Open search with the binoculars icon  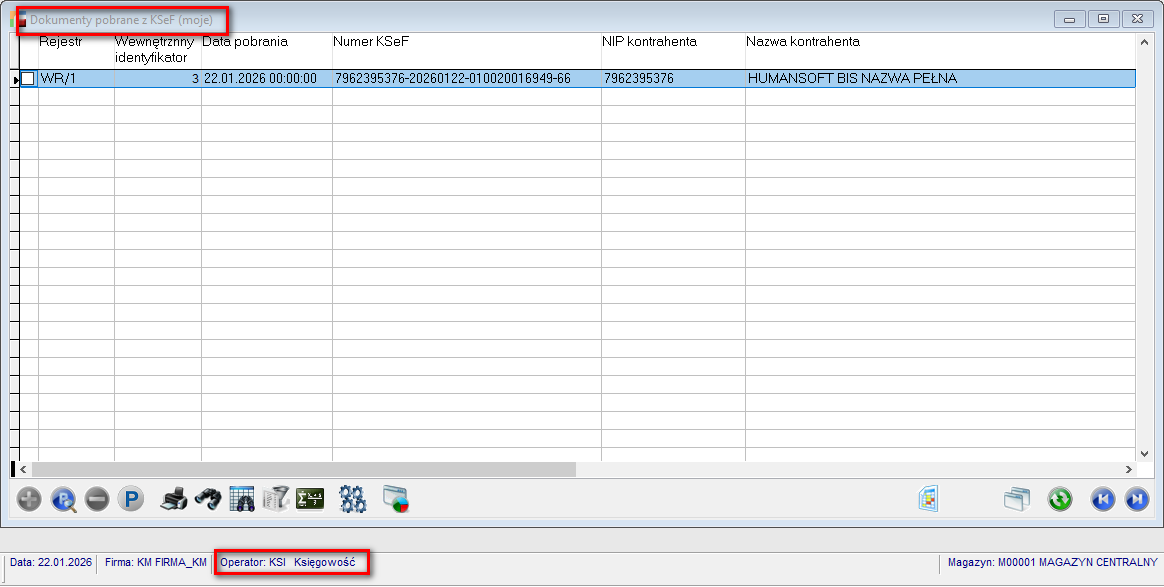click(208, 499)
